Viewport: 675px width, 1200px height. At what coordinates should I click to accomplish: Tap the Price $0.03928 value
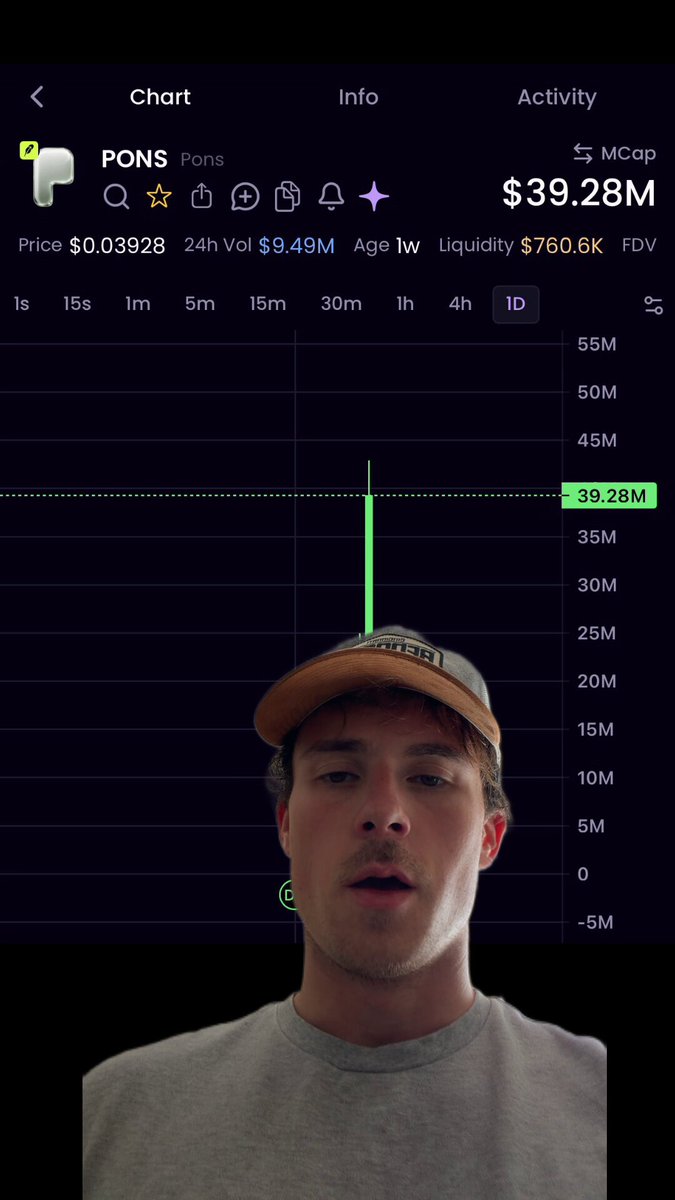[x=117, y=245]
